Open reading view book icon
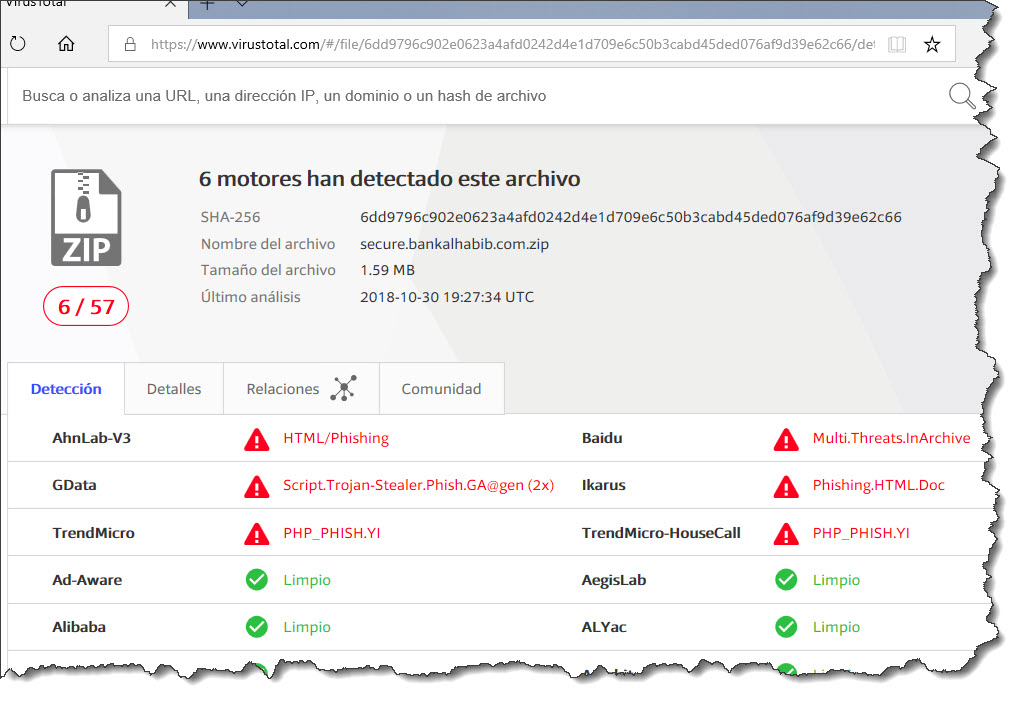Viewport: 1021px width, 703px height. pyautogui.click(x=897, y=44)
